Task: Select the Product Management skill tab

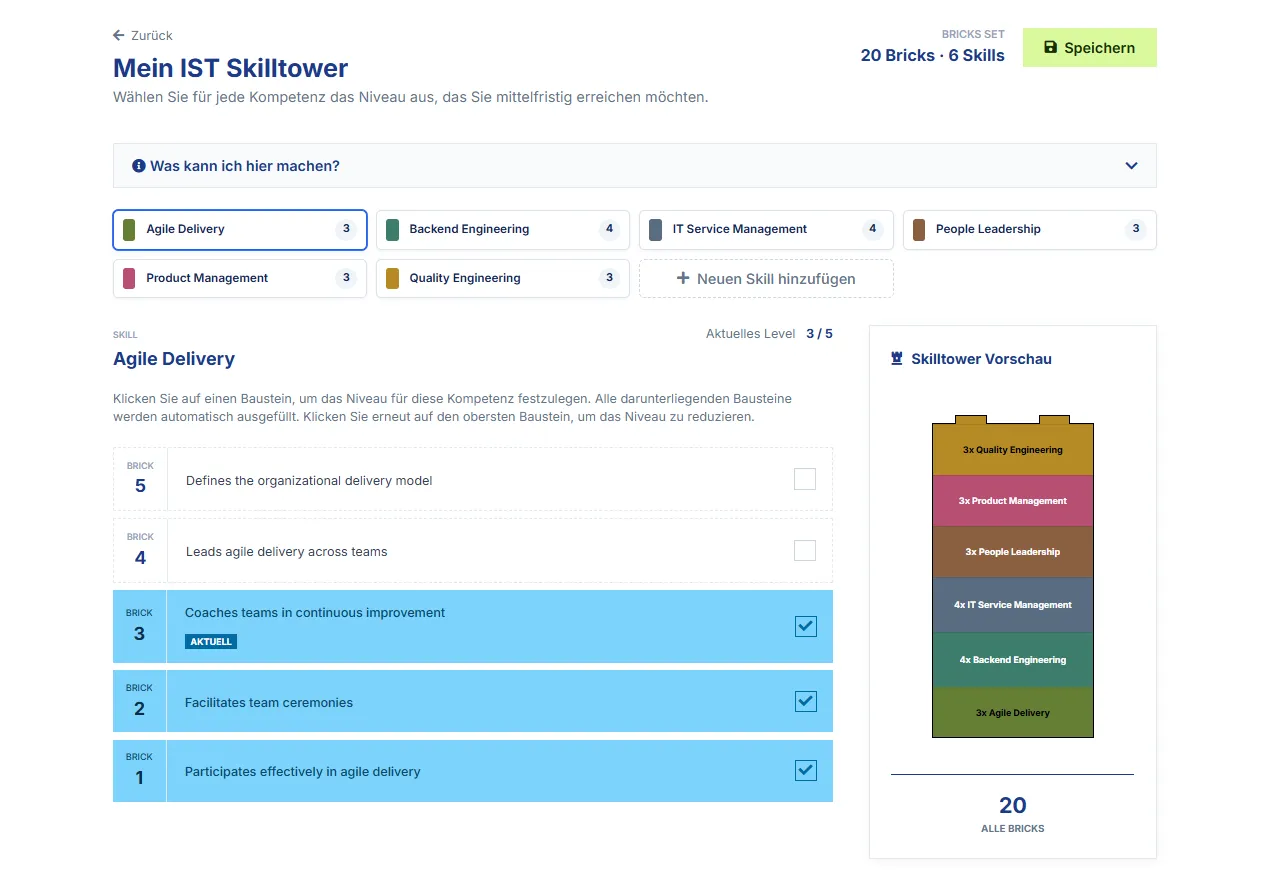Action: click(x=240, y=278)
